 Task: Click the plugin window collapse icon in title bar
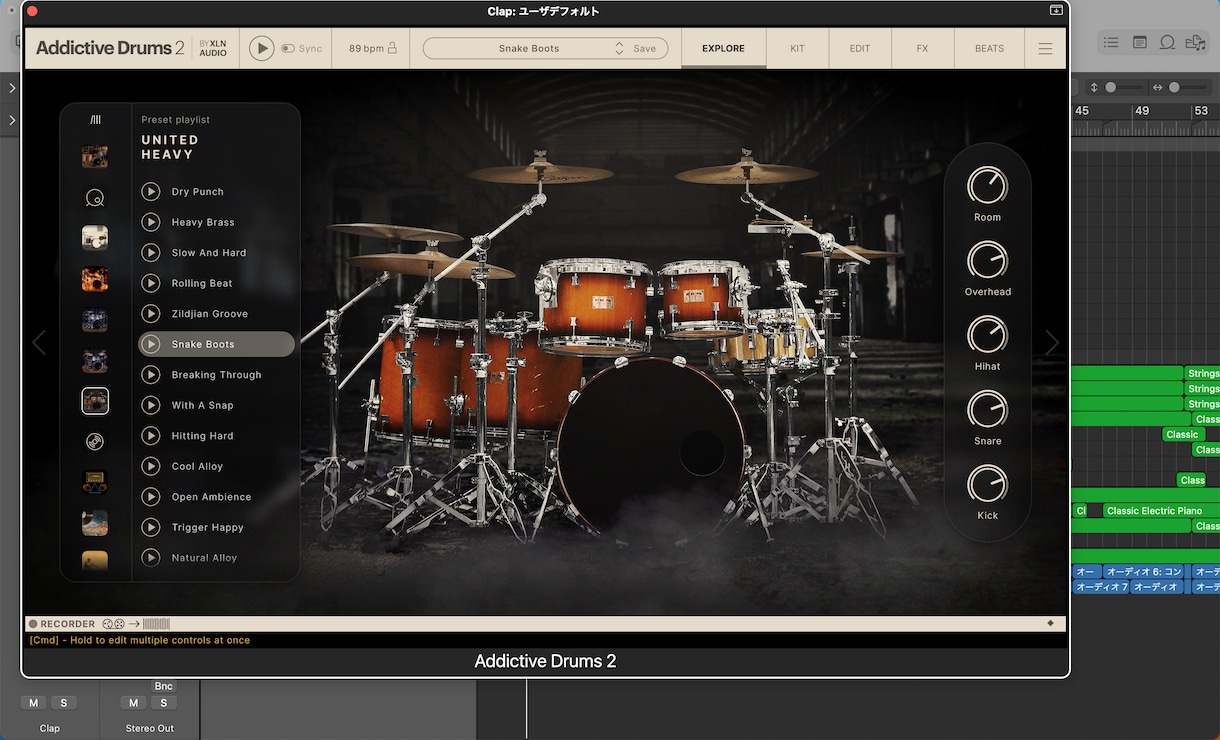point(1056,10)
